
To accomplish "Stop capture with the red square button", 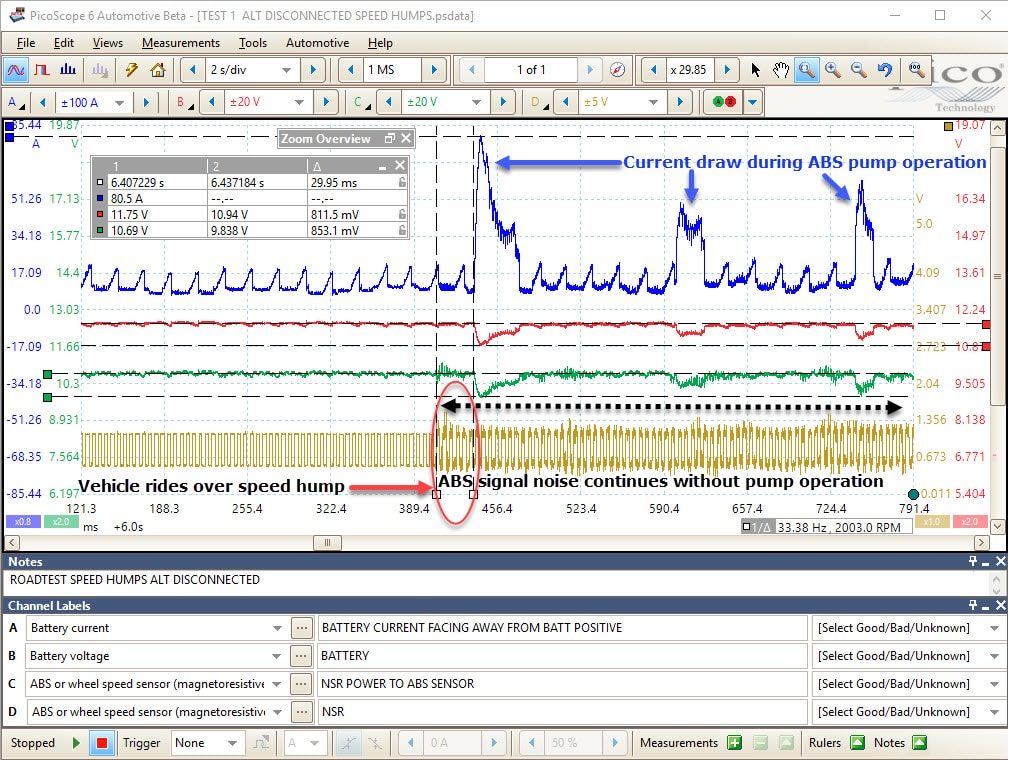I will pyautogui.click(x=101, y=742).
